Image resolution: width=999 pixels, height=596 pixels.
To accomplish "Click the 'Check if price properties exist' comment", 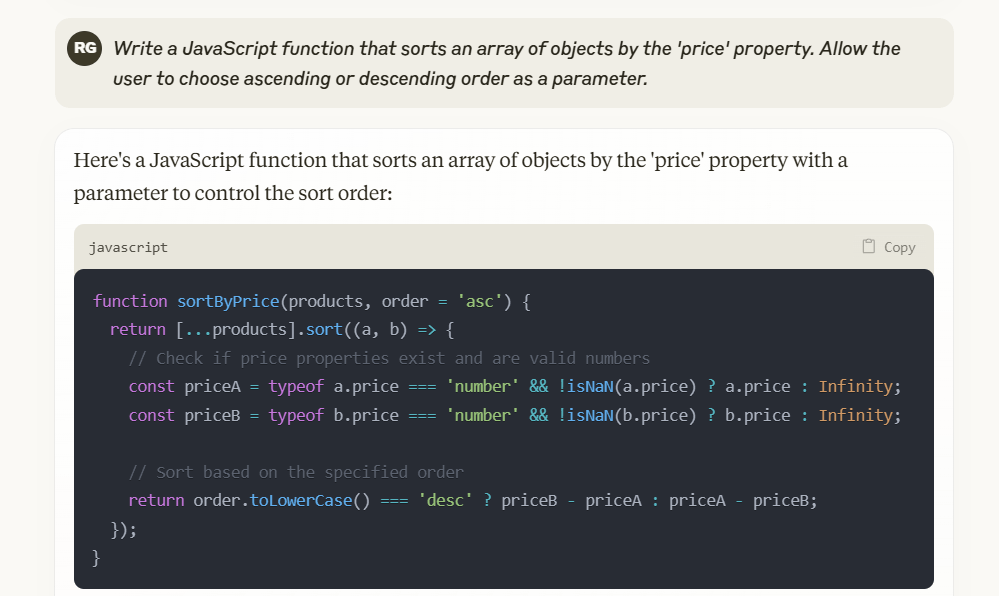I will pos(389,358).
